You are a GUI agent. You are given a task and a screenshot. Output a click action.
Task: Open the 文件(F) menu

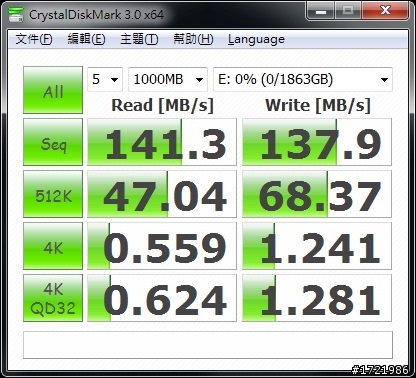34,39
